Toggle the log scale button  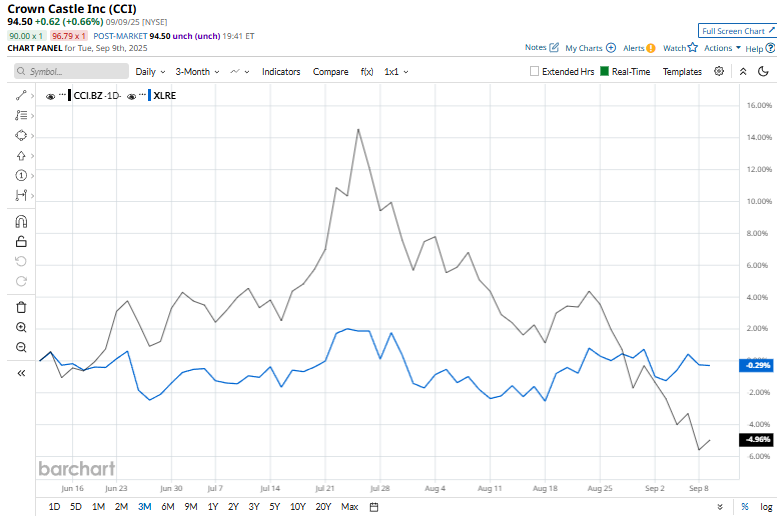(x=766, y=507)
